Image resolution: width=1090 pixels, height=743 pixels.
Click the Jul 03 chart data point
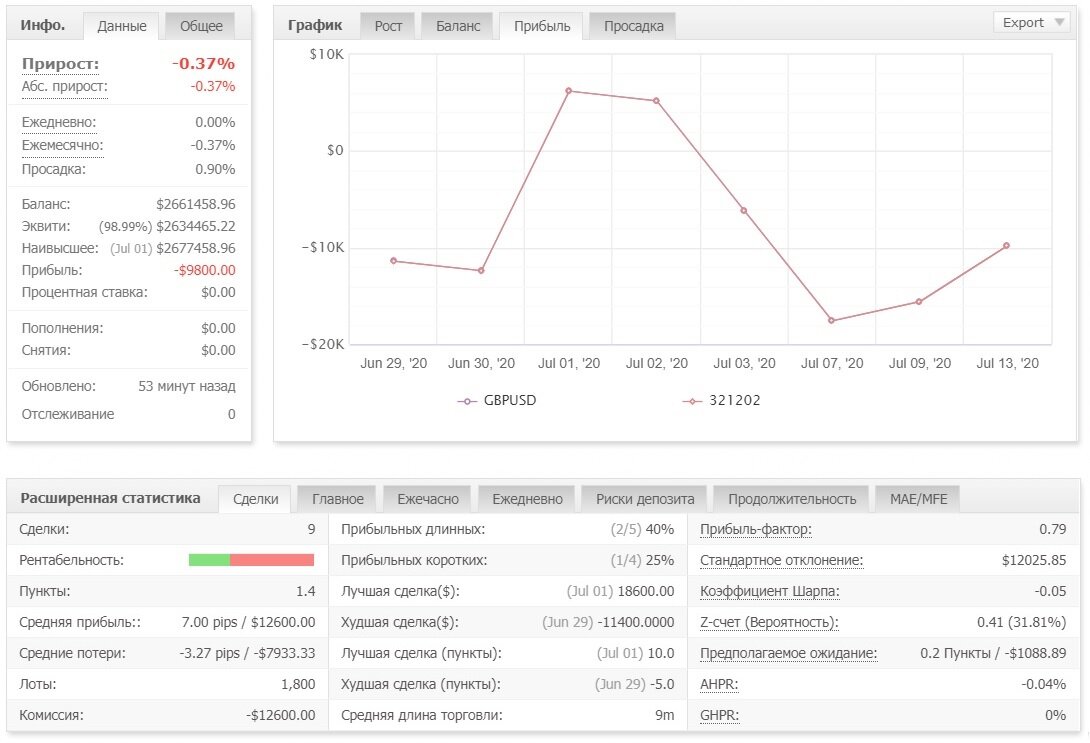coord(744,211)
